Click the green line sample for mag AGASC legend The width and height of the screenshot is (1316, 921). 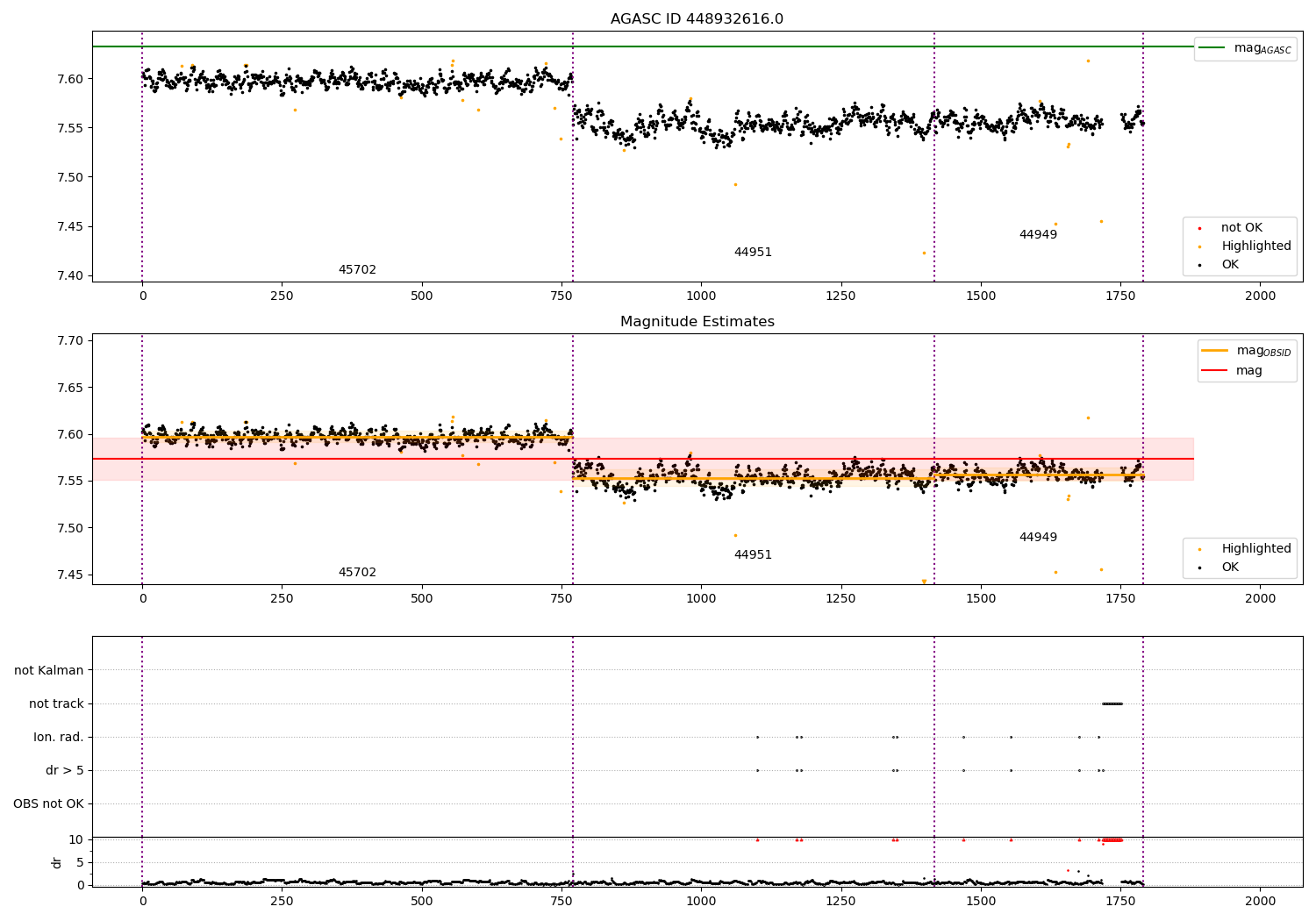[1212, 48]
